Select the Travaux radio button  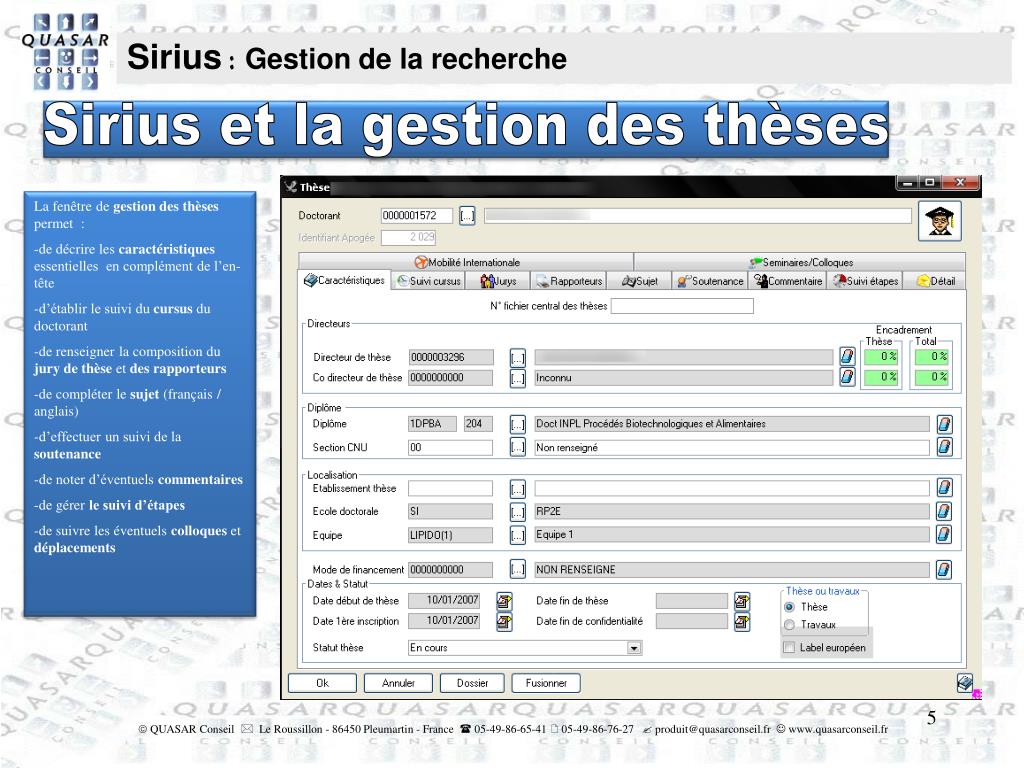coord(790,625)
